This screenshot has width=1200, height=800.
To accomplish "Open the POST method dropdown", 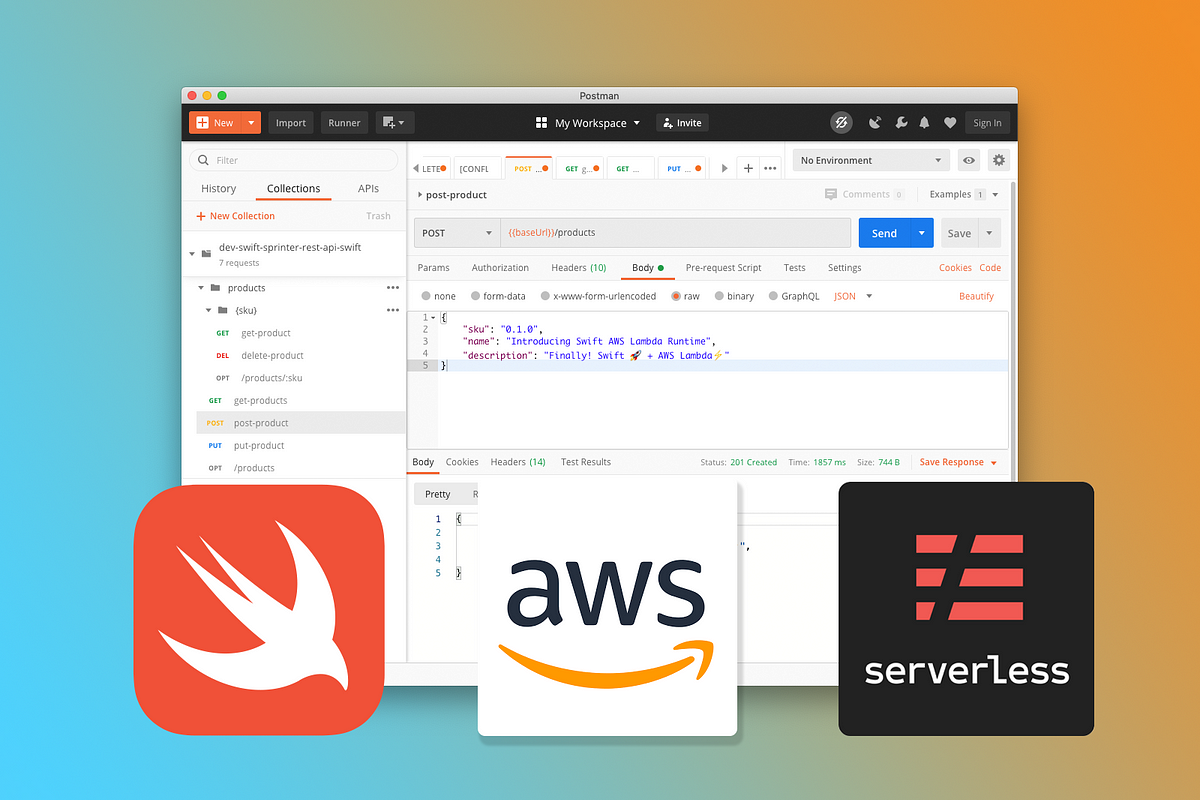I will [457, 233].
